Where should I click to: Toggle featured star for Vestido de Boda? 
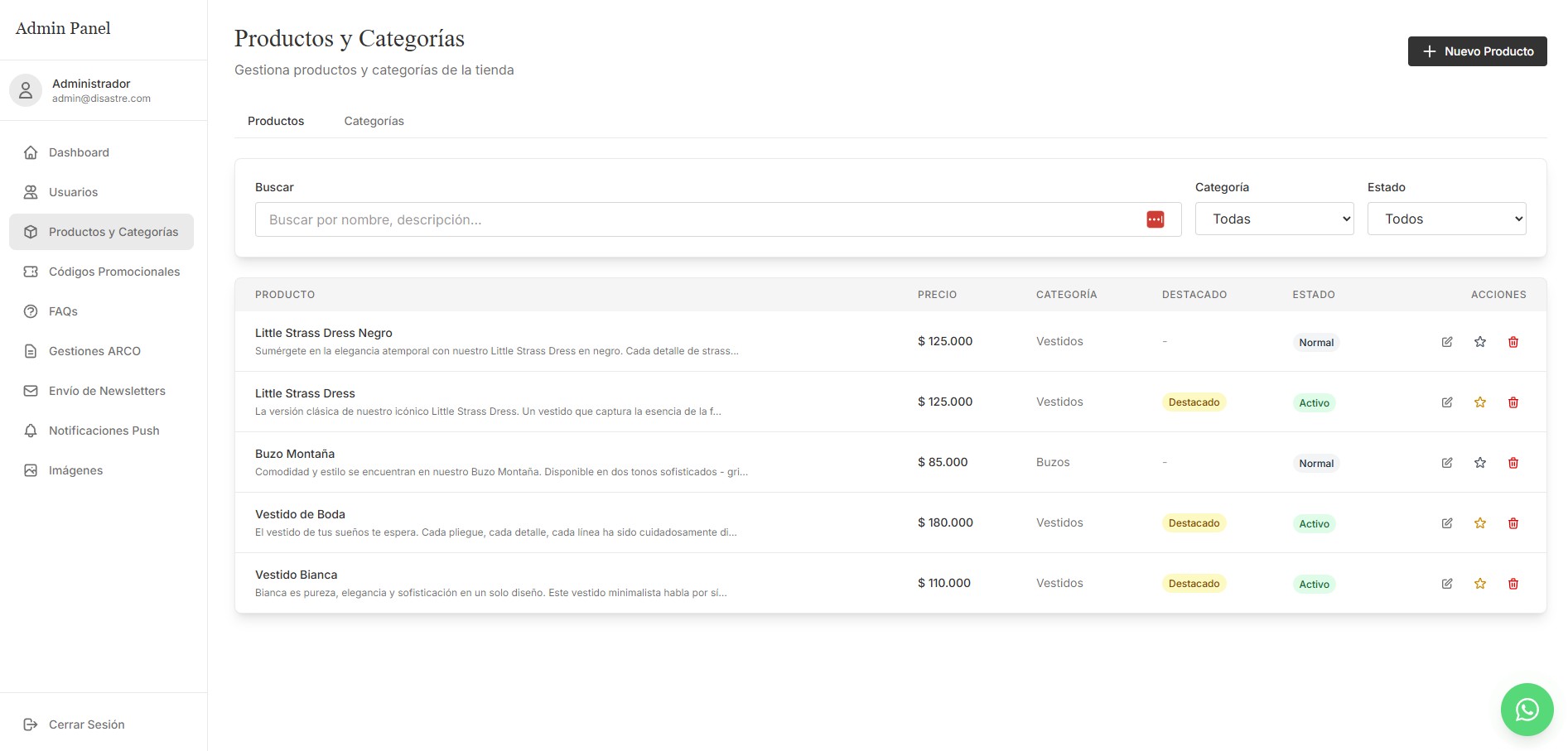(1480, 523)
